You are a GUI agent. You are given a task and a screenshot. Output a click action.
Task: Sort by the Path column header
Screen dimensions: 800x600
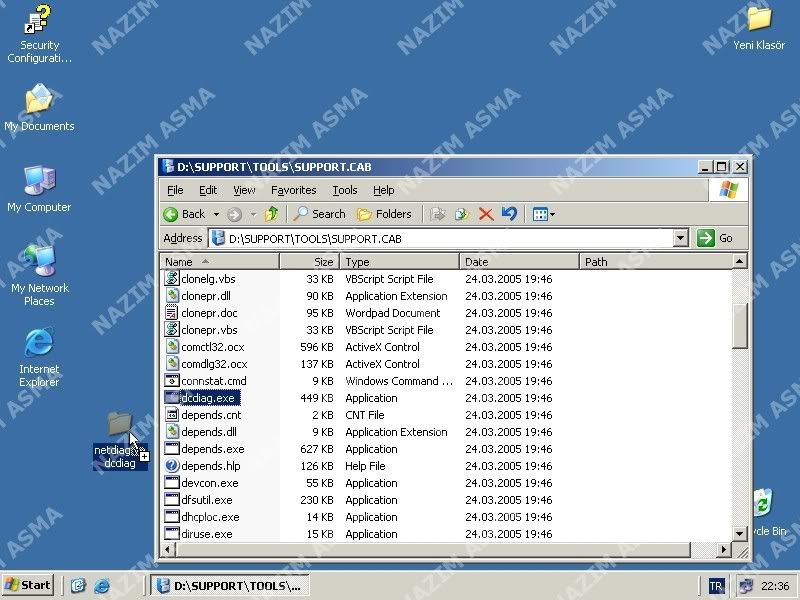pyautogui.click(x=656, y=262)
